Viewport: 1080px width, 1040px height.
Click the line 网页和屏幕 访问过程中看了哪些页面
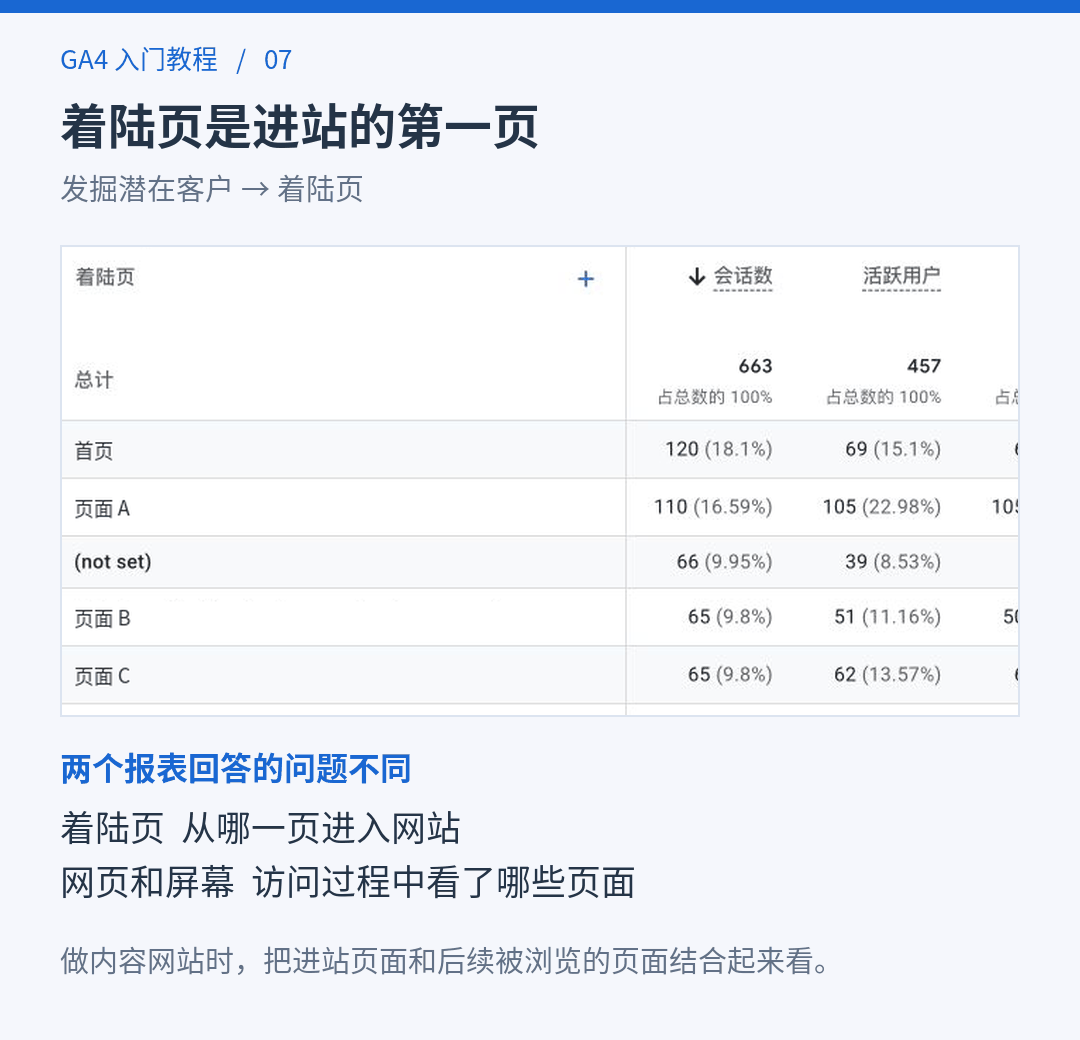click(x=348, y=882)
